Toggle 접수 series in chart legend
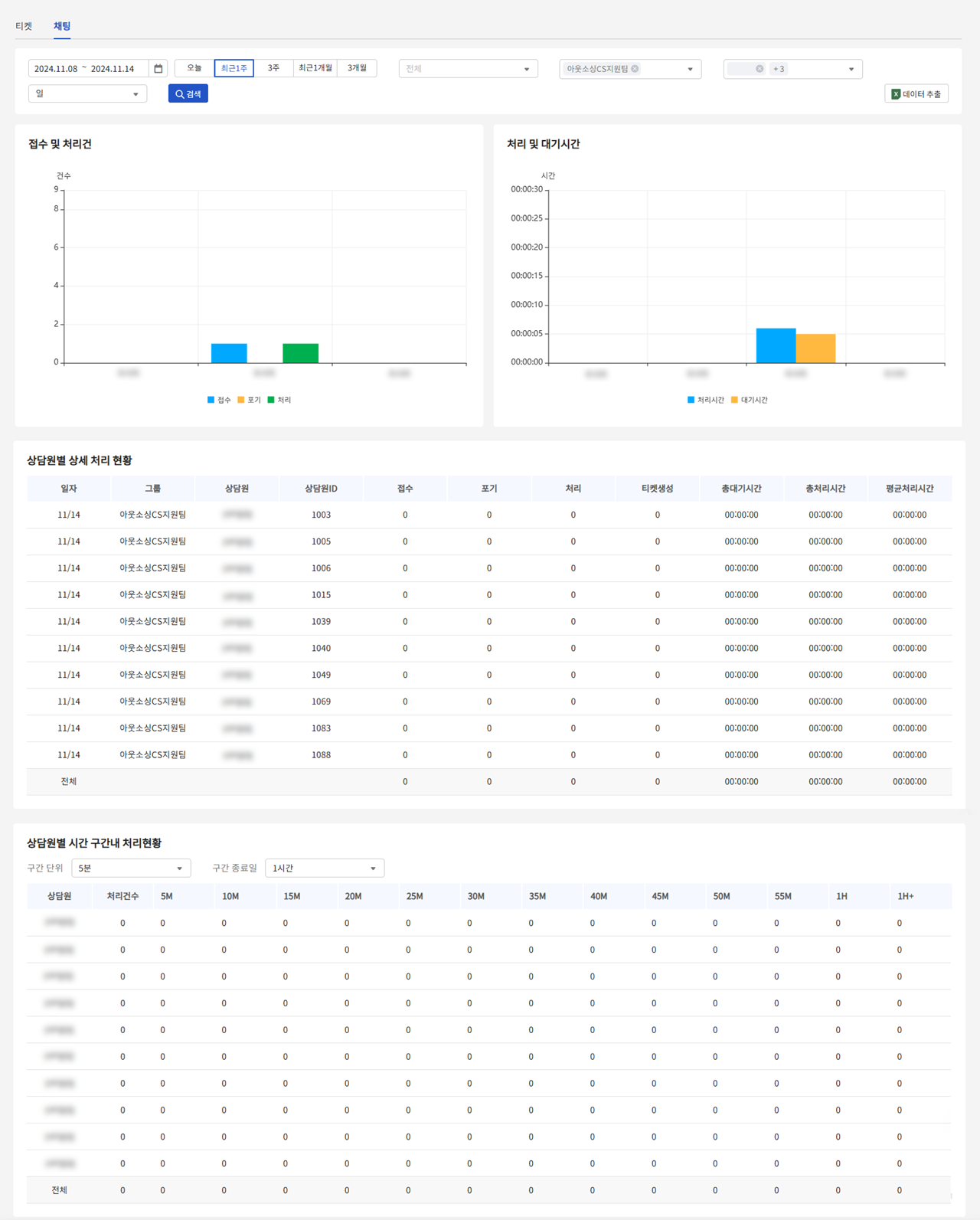Image resolution: width=980 pixels, height=1220 pixels. tap(219, 400)
